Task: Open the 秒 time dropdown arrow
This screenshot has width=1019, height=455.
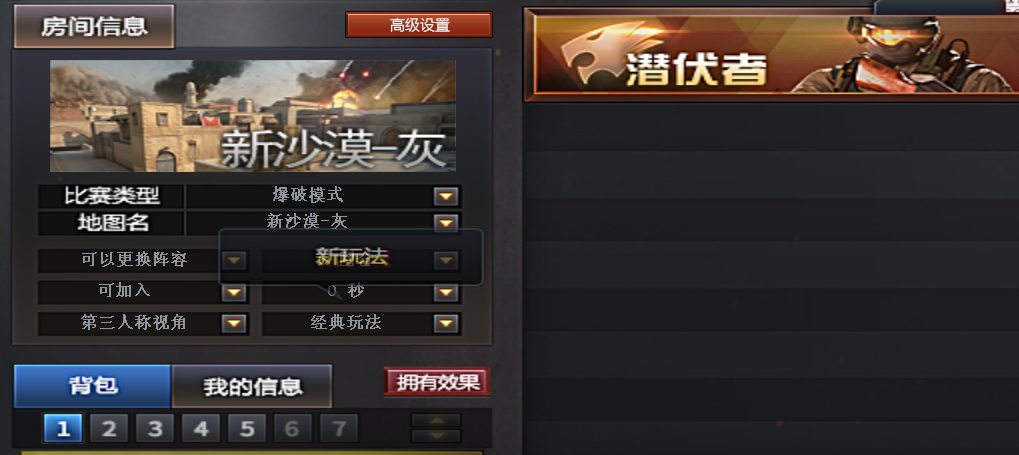Action: pyautogui.click(x=445, y=292)
